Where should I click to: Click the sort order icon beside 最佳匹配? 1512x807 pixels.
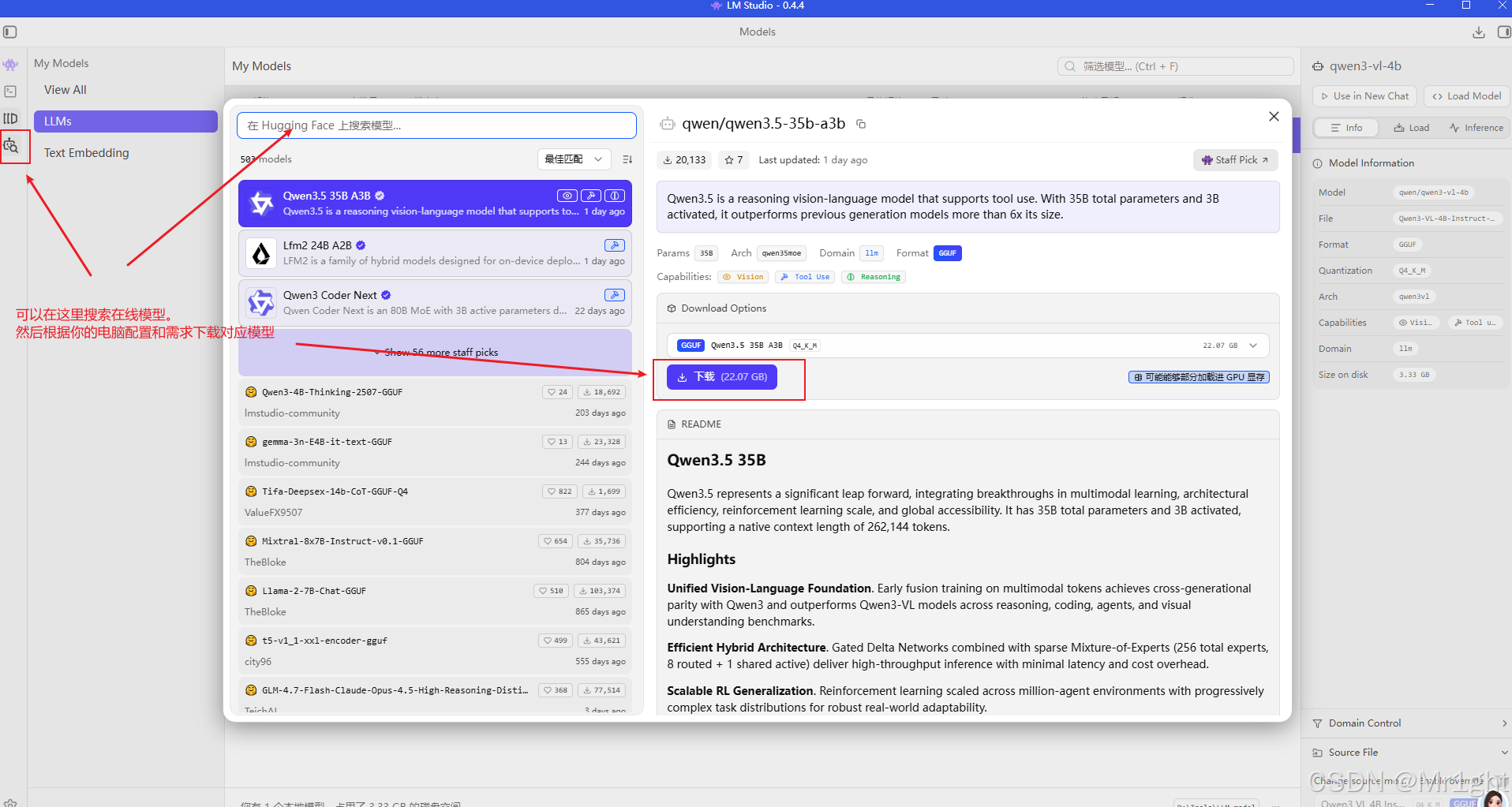627,159
